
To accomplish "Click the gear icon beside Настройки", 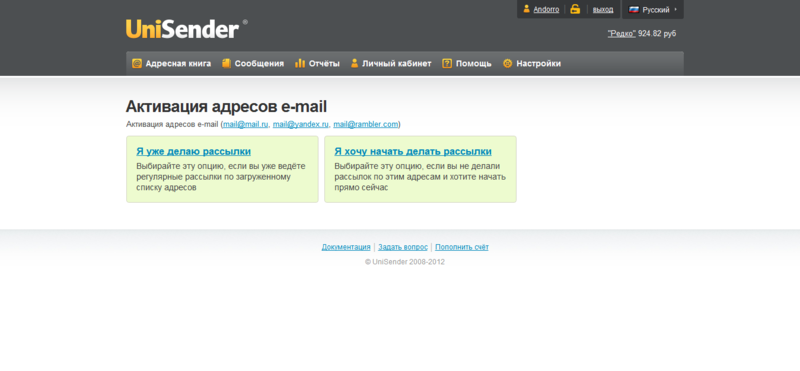I will click(x=507, y=63).
